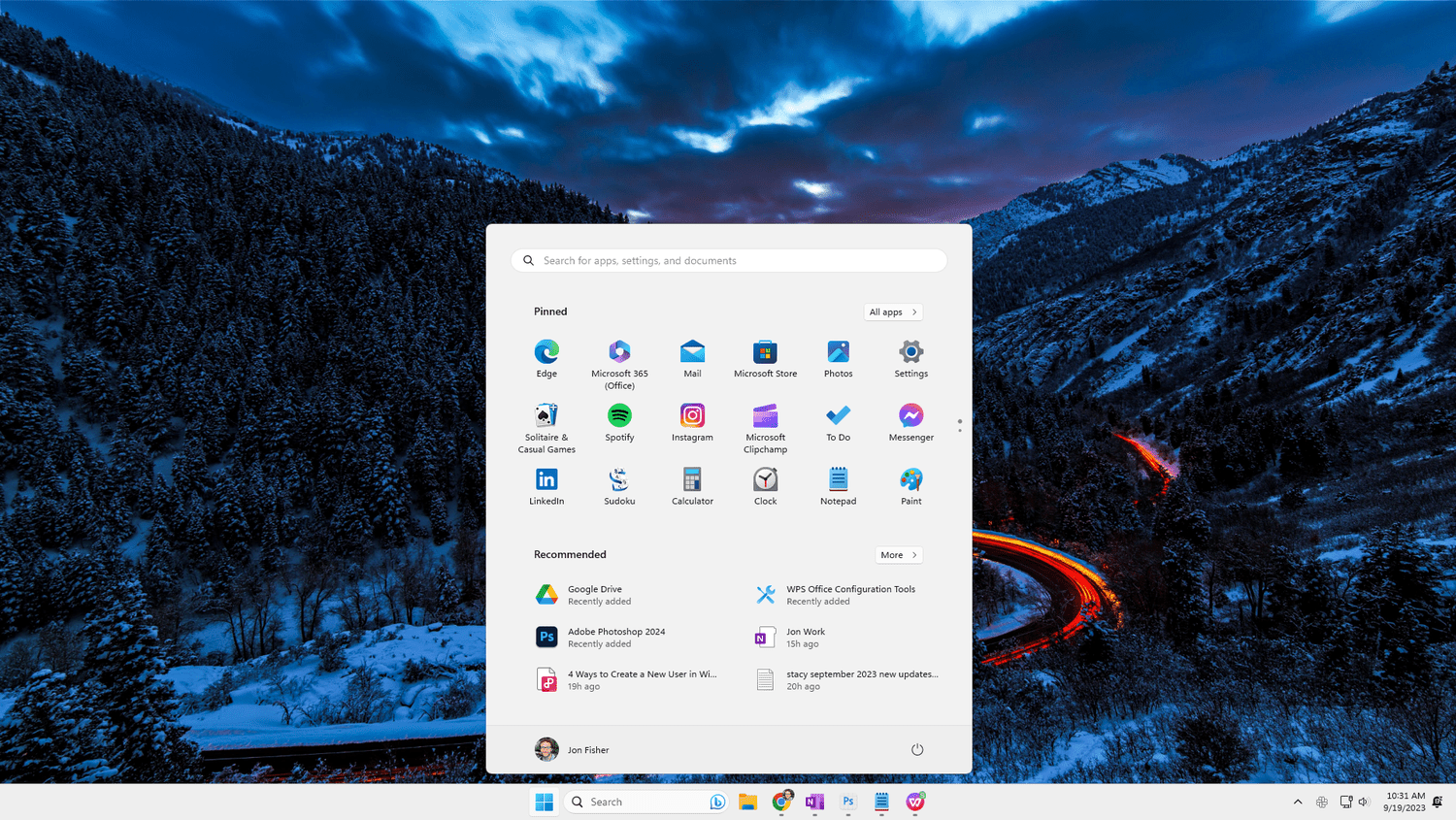Switch to Photoshop on the taskbar
The image size is (1456, 820).
tap(848, 802)
